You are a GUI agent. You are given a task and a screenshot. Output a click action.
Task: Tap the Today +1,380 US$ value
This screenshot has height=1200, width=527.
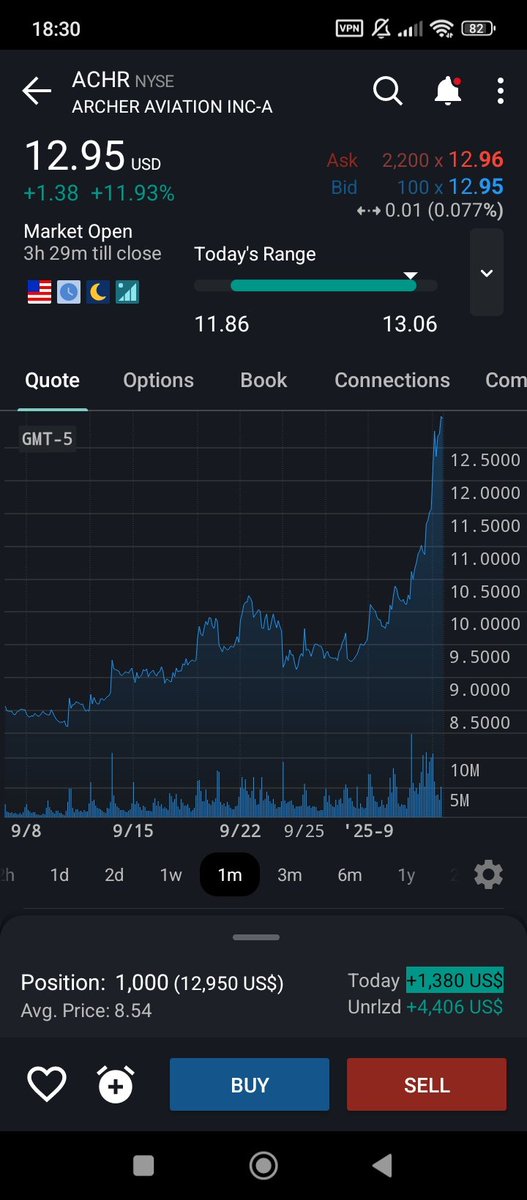tap(454, 980)
